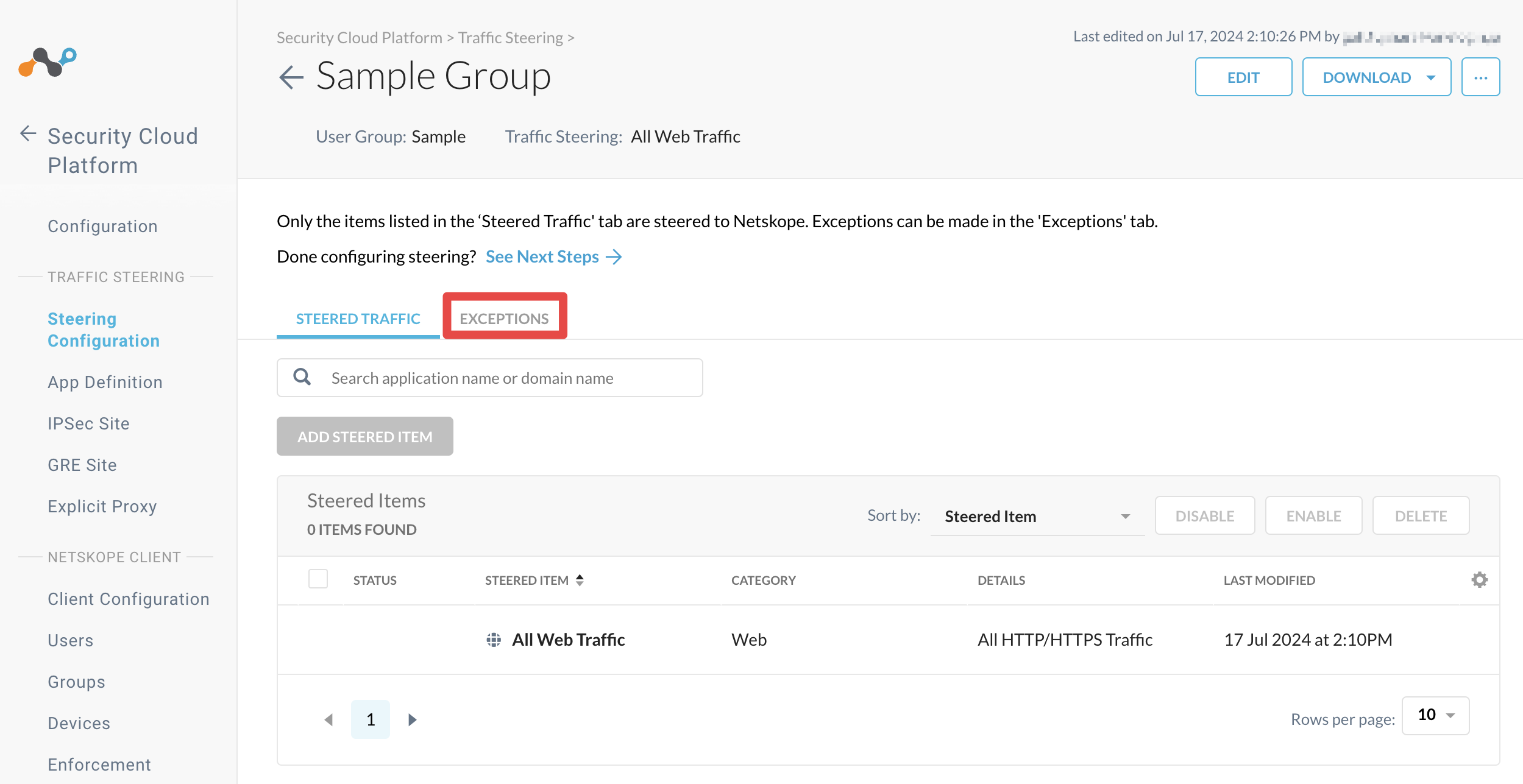This screenshot has width=1523, height=784.
Task: Click the Netskope logo icon
Action: (48, 62)
